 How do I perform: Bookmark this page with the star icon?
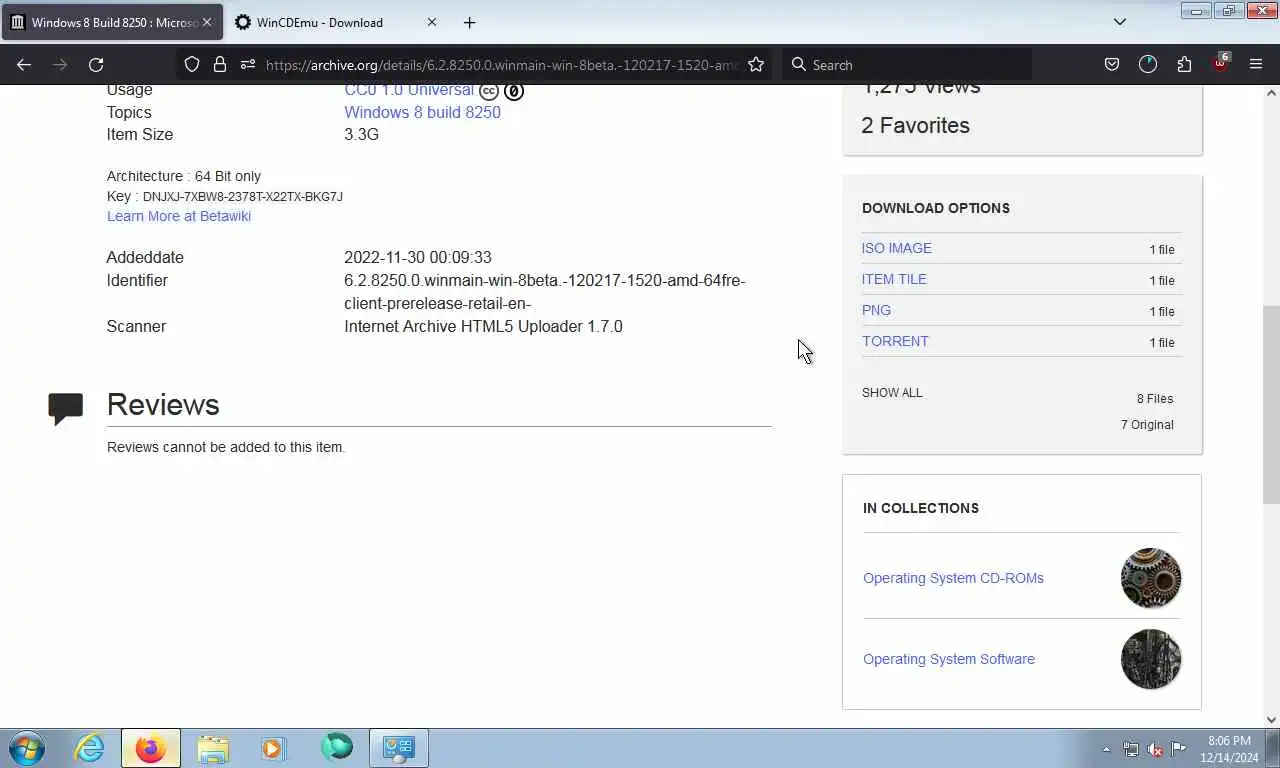point(756,64)
